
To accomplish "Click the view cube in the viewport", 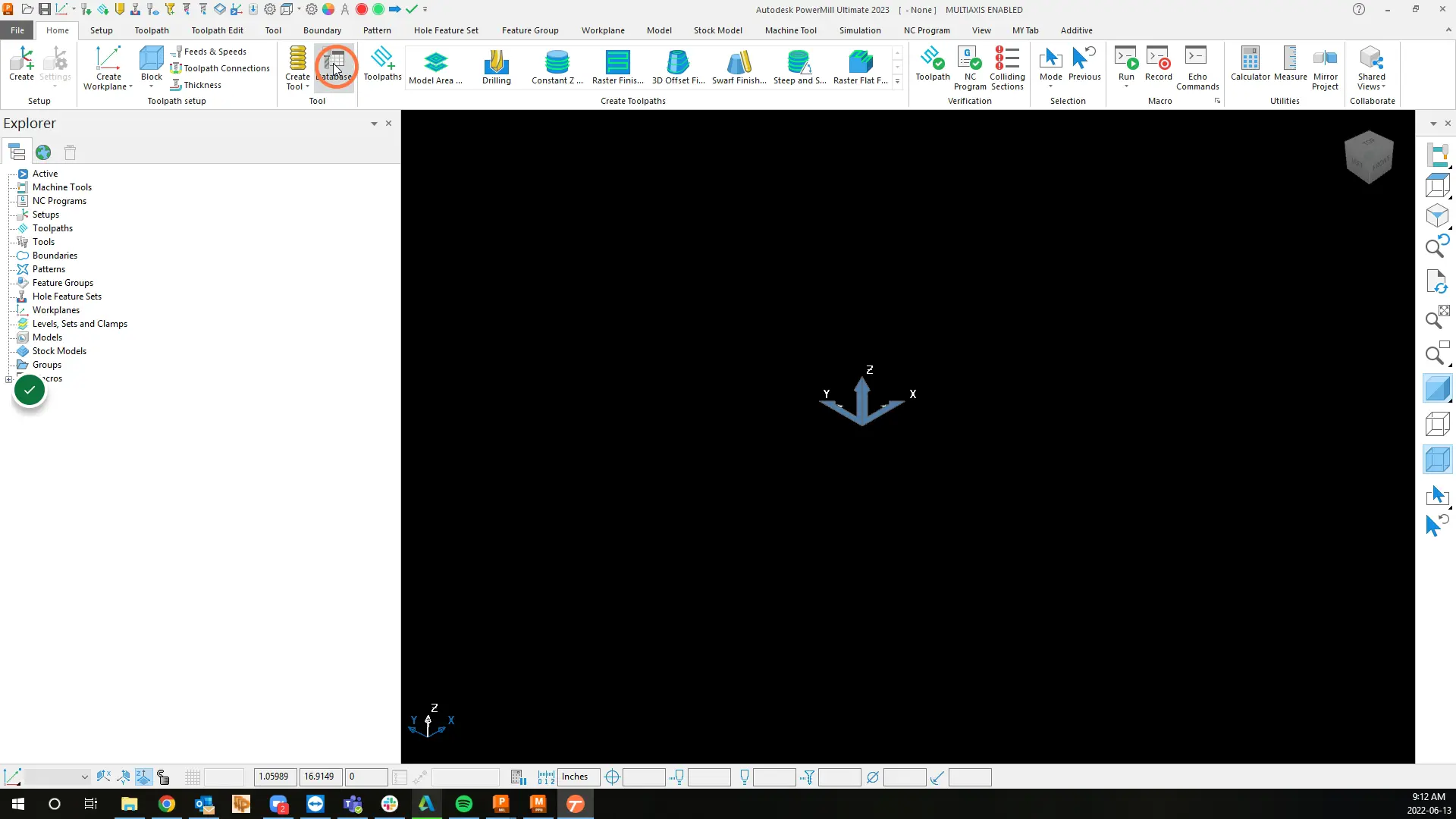I will pyautogui.click(x=1369, y=157).
